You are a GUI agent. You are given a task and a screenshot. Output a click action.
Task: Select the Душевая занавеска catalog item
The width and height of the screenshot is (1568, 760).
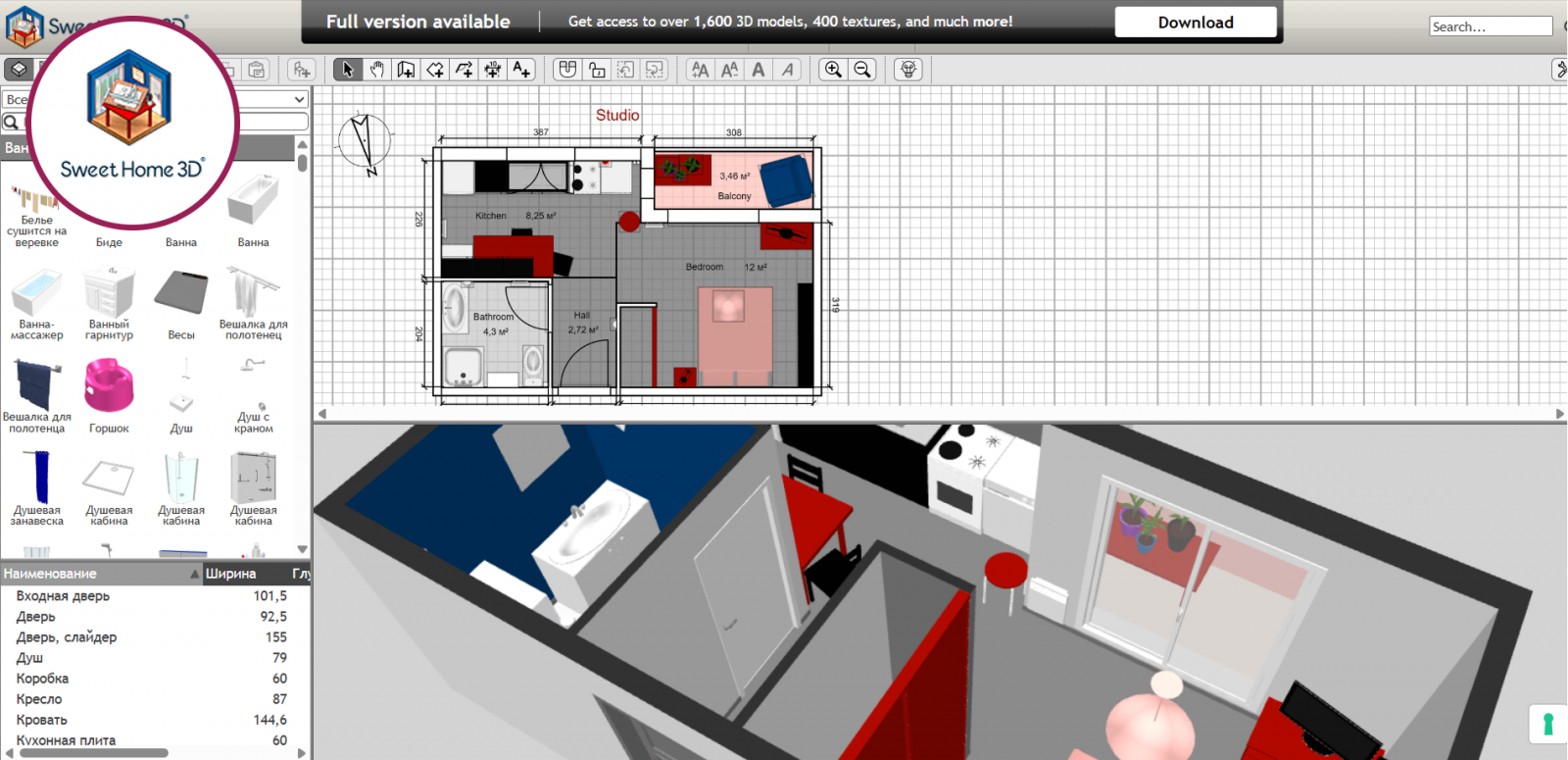click(x=37, y=488)
